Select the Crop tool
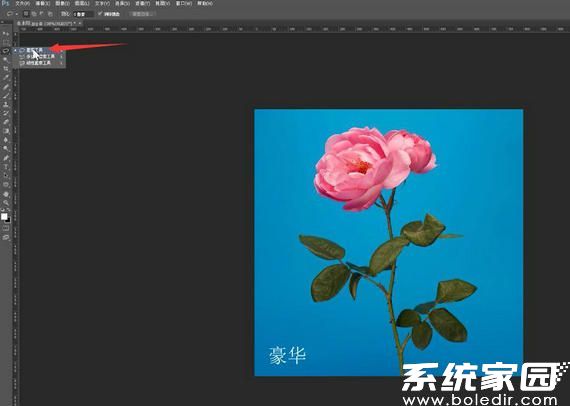This screenshot has height=406, width=570. click(5, 69)
